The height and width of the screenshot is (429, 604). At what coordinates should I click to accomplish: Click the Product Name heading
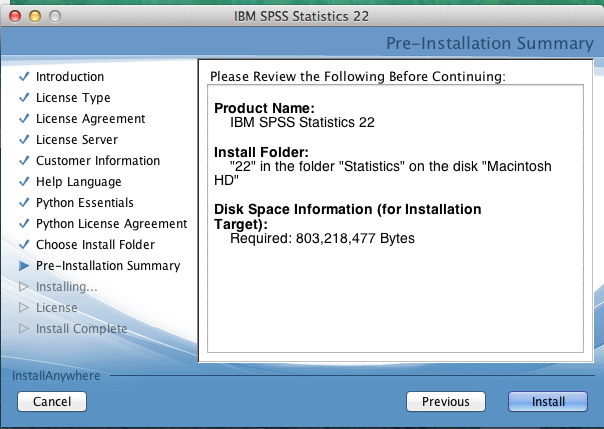(x=264, y=108)
